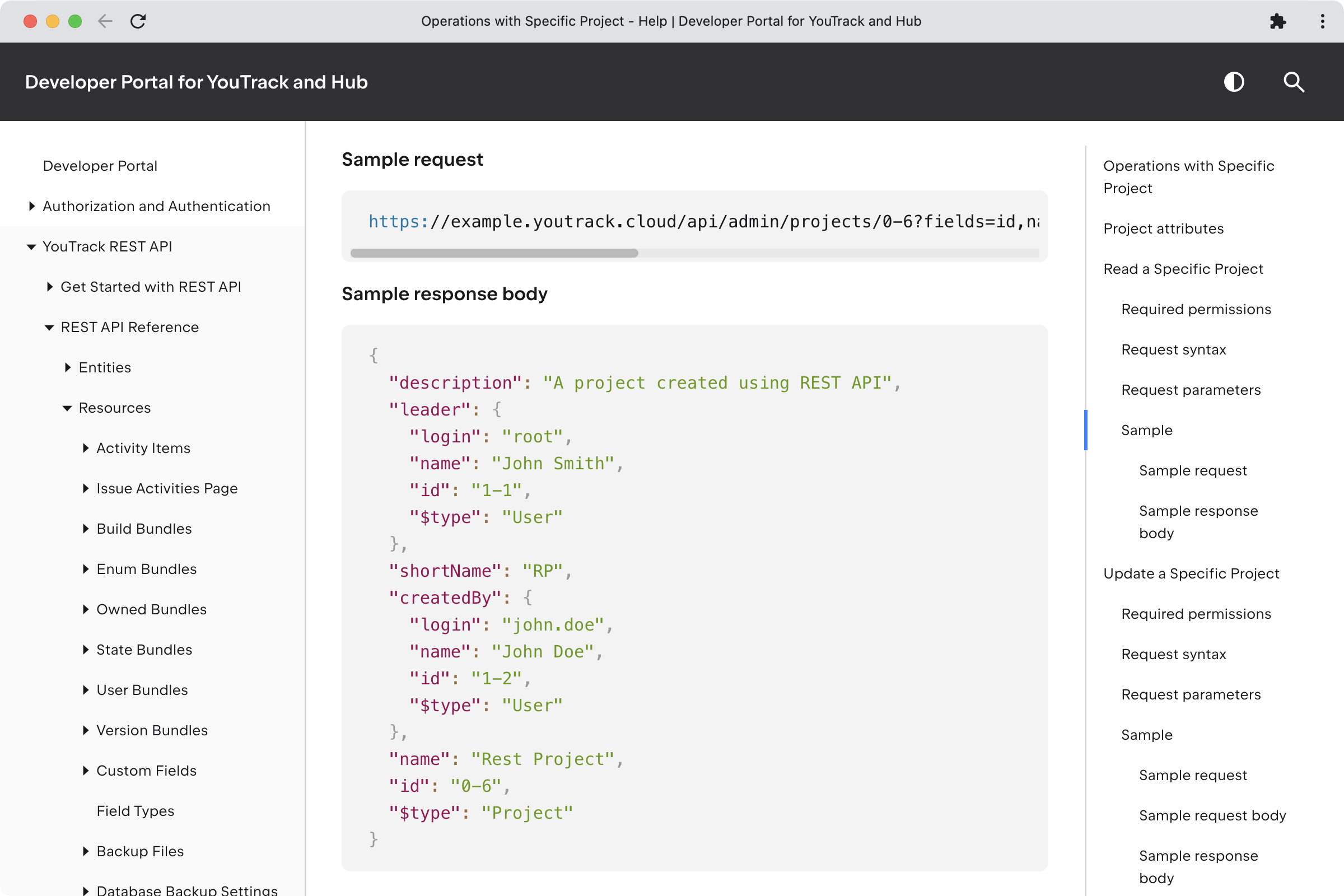The width and height of the screenshot is (1344, 896).
Task: Select the Issue Activities Page entry
Action: click(167, 488)
